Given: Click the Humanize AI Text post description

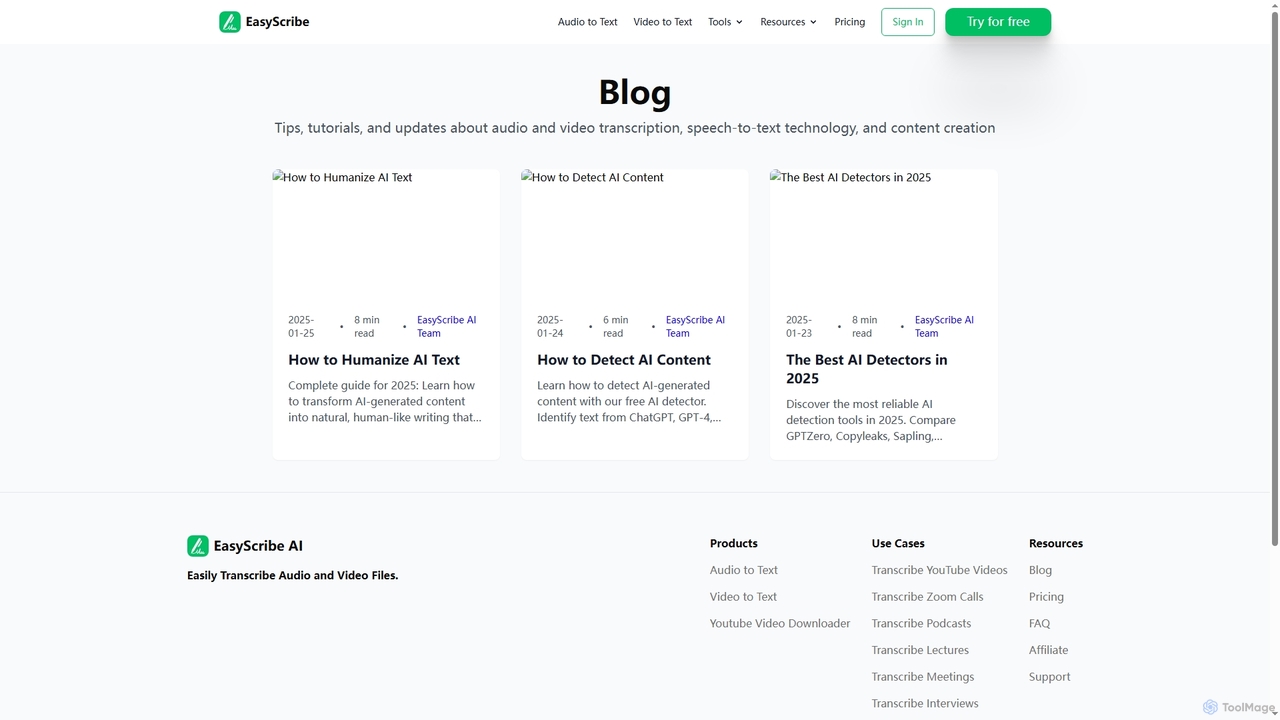Looking at the screenshot, I should point(385,401).
